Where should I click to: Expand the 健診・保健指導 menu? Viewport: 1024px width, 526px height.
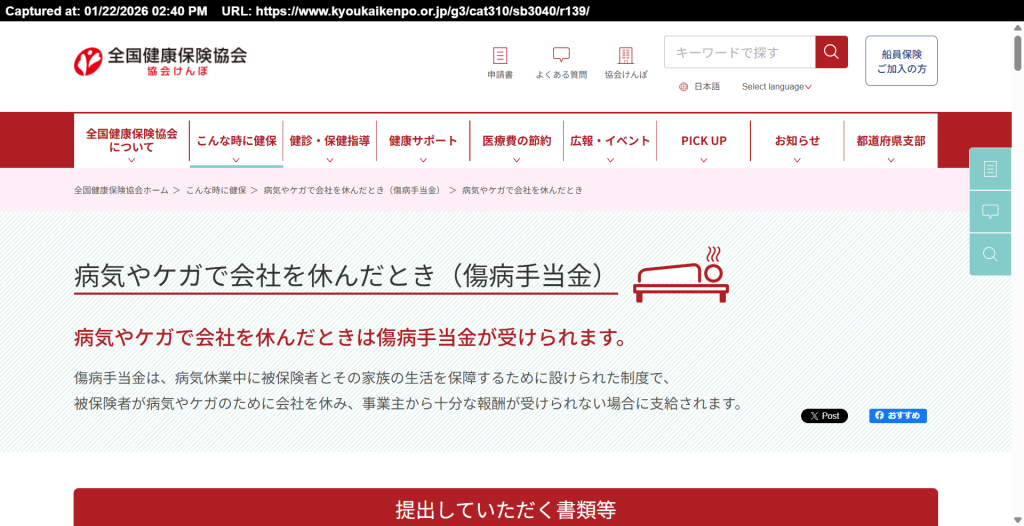330,140
